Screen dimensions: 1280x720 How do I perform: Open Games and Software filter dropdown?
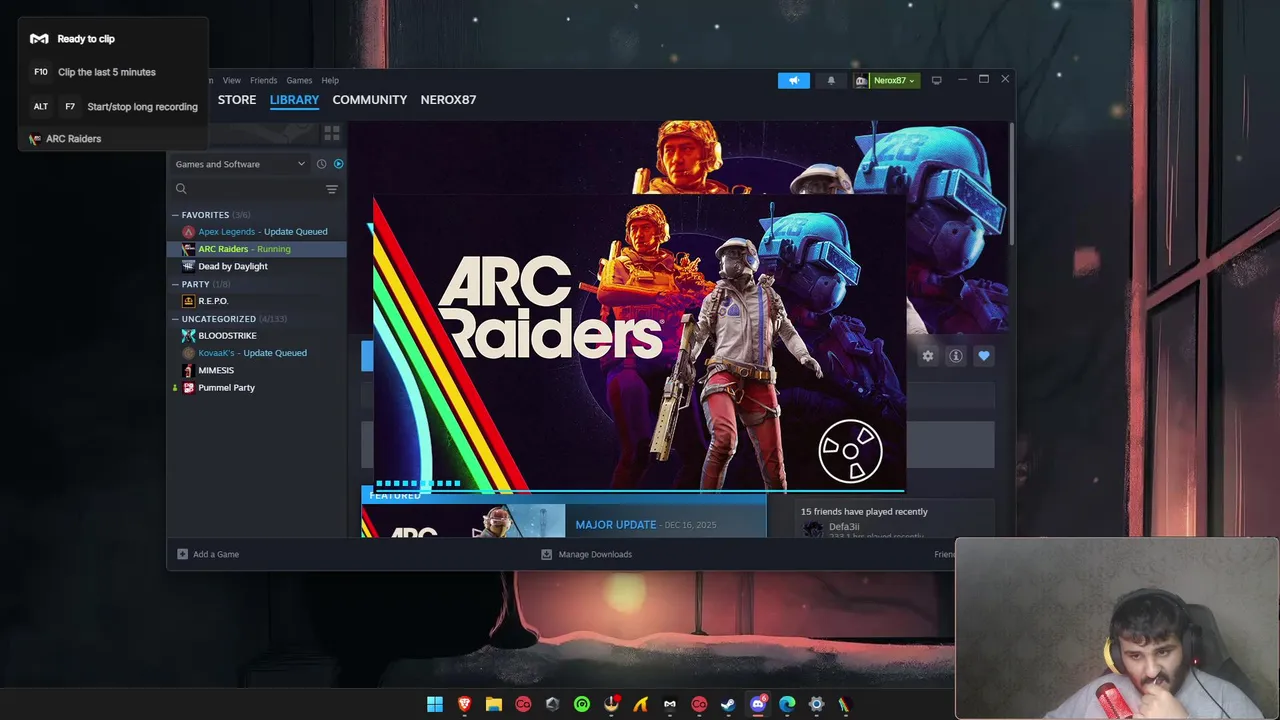(240, 164)
